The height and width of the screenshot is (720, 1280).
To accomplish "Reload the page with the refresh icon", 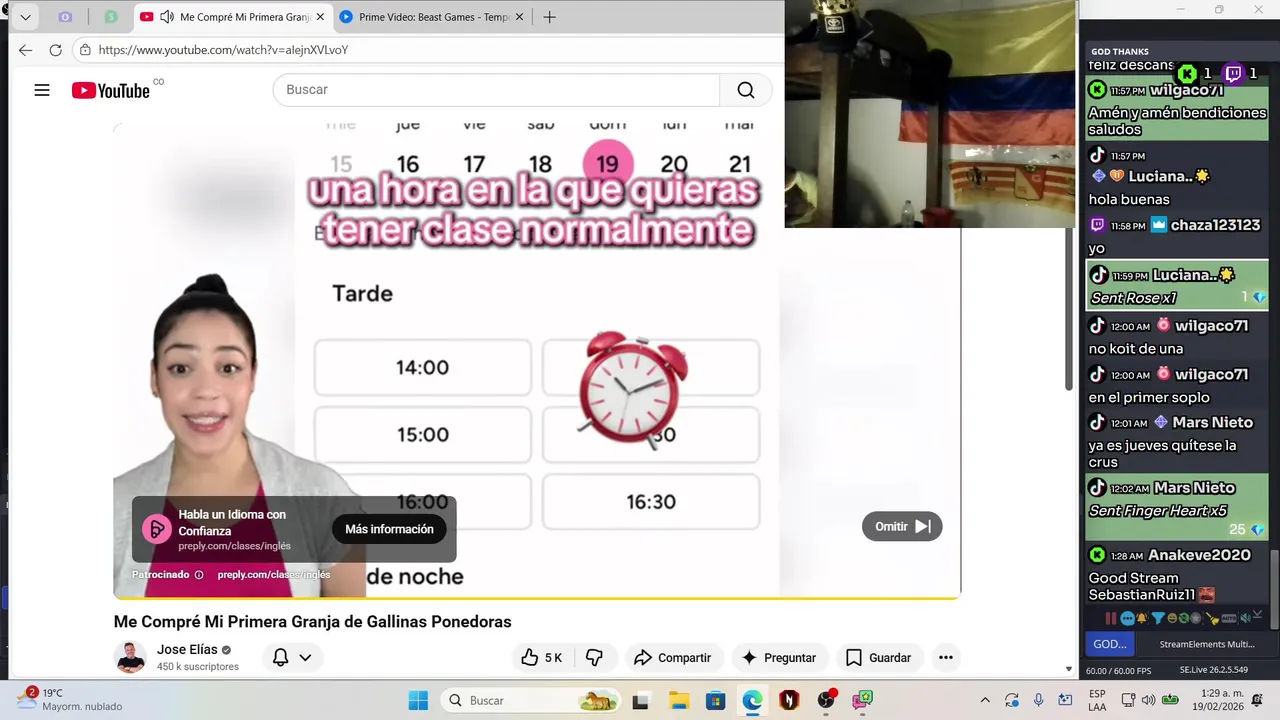I will tap(56, 50).
